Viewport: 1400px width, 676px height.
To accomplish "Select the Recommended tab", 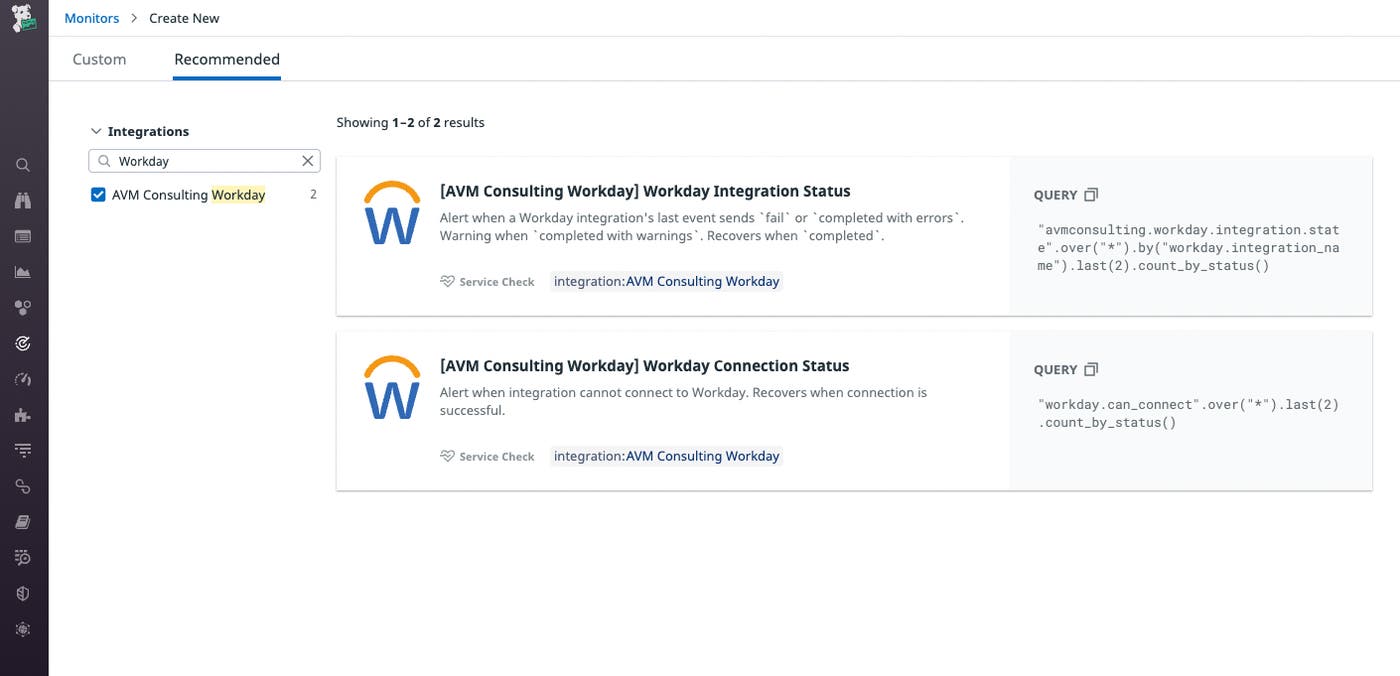I will coord(226,59).
